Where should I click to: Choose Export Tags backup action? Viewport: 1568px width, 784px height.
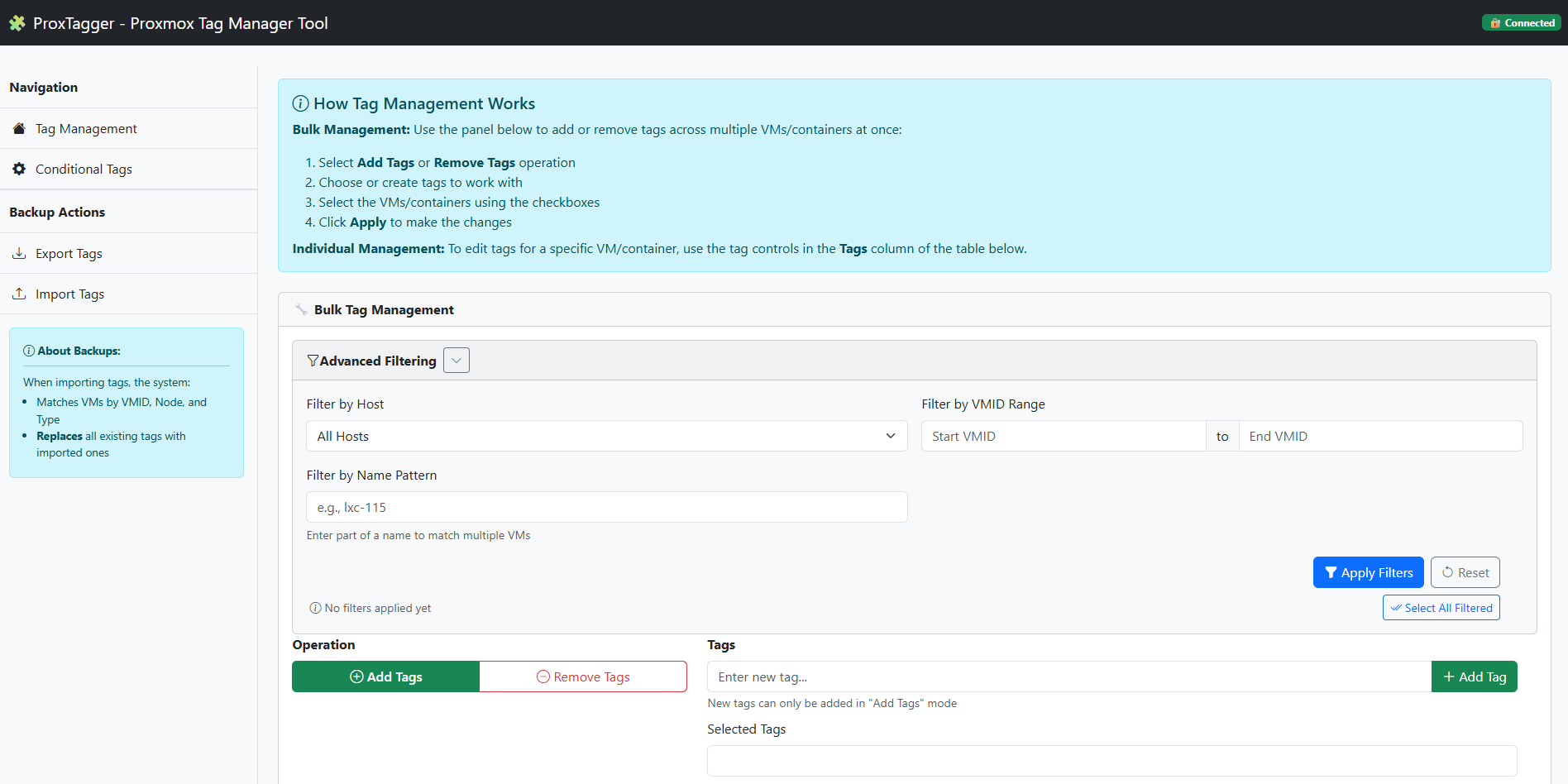point(128,253)
